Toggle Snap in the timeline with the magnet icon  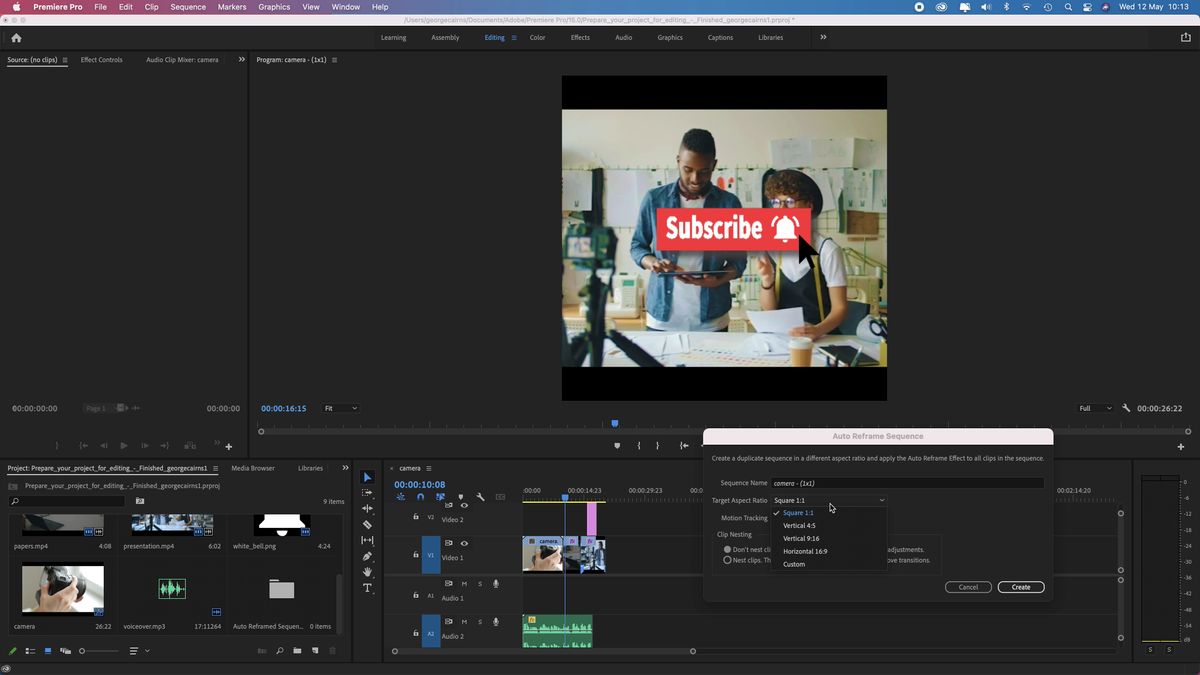pos(420,496)
